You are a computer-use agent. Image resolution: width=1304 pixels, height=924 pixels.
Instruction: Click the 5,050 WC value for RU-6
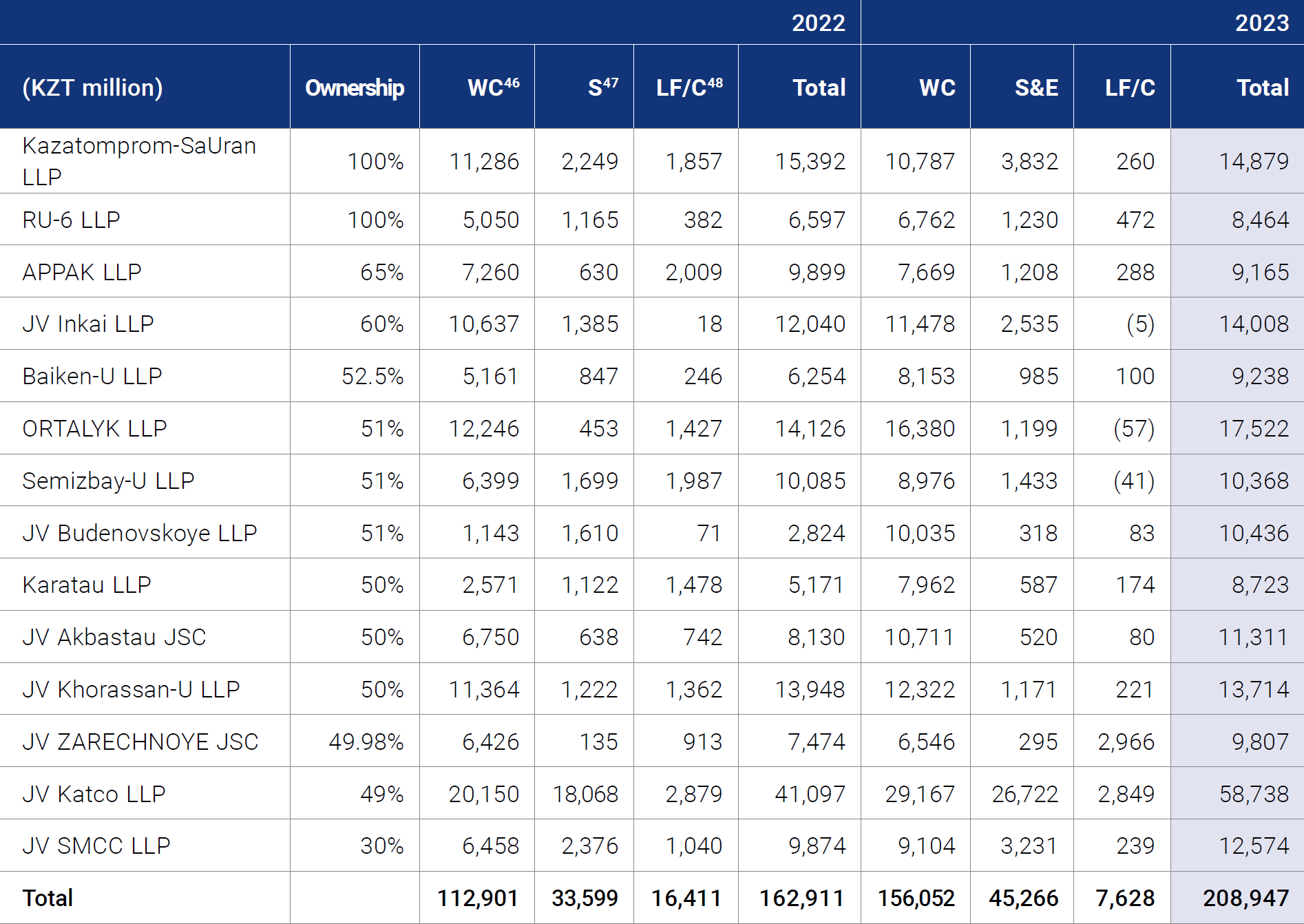pos(491,220)
